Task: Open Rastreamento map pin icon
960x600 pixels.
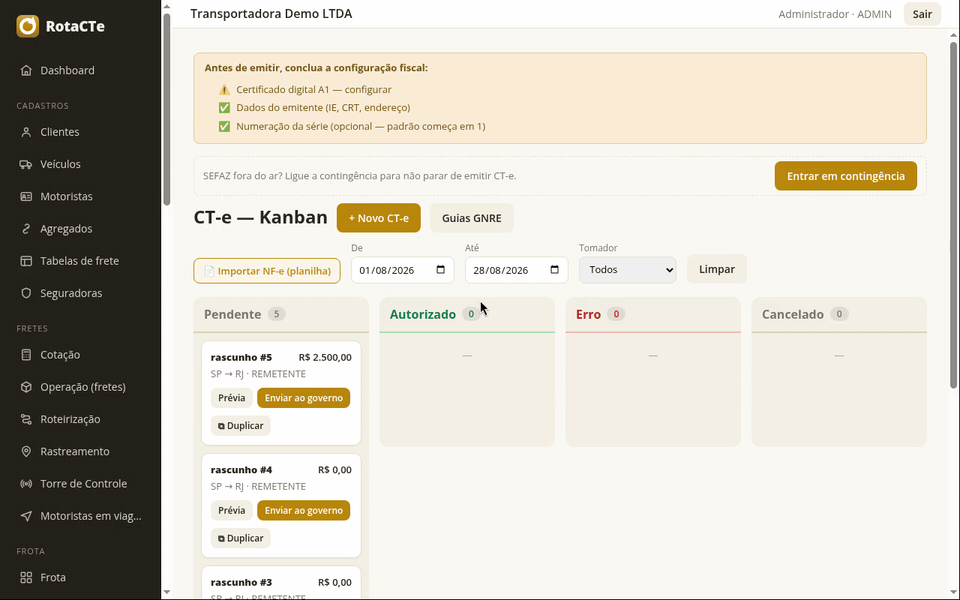Action: (26, 451)
